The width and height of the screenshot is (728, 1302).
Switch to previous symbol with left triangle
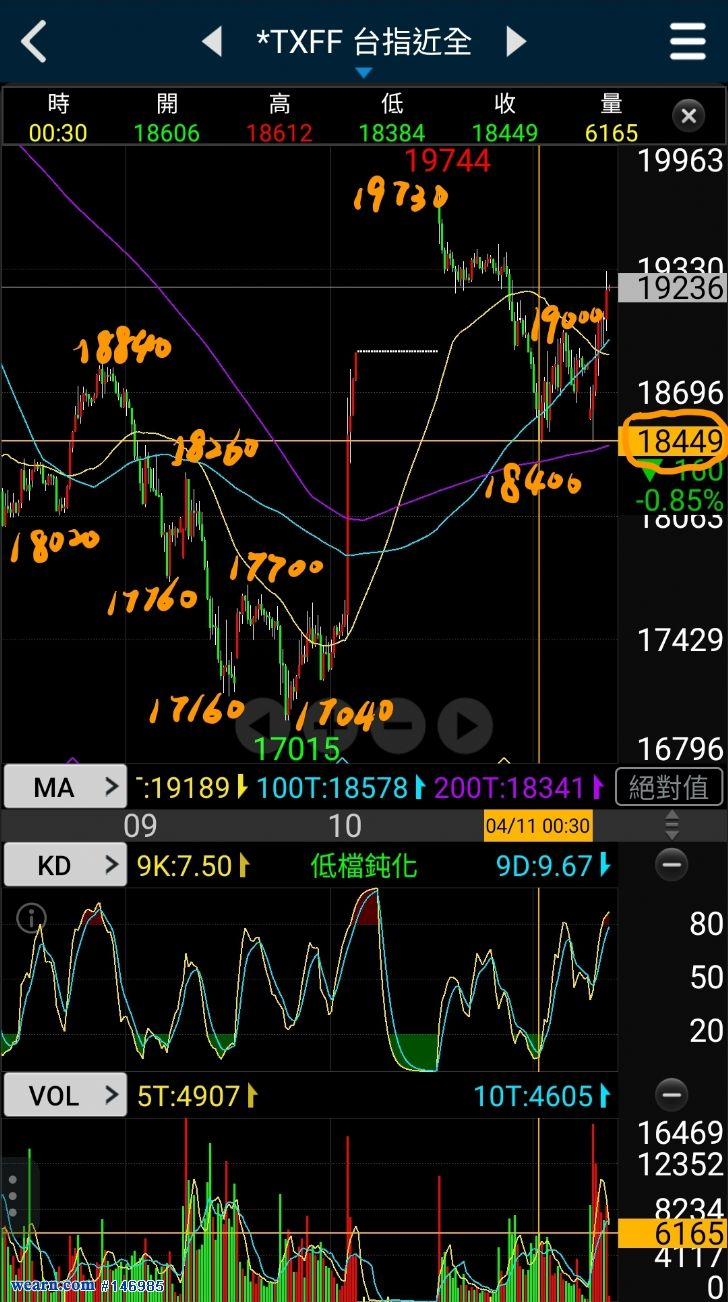pyautogui.click(x=212, y=42)
